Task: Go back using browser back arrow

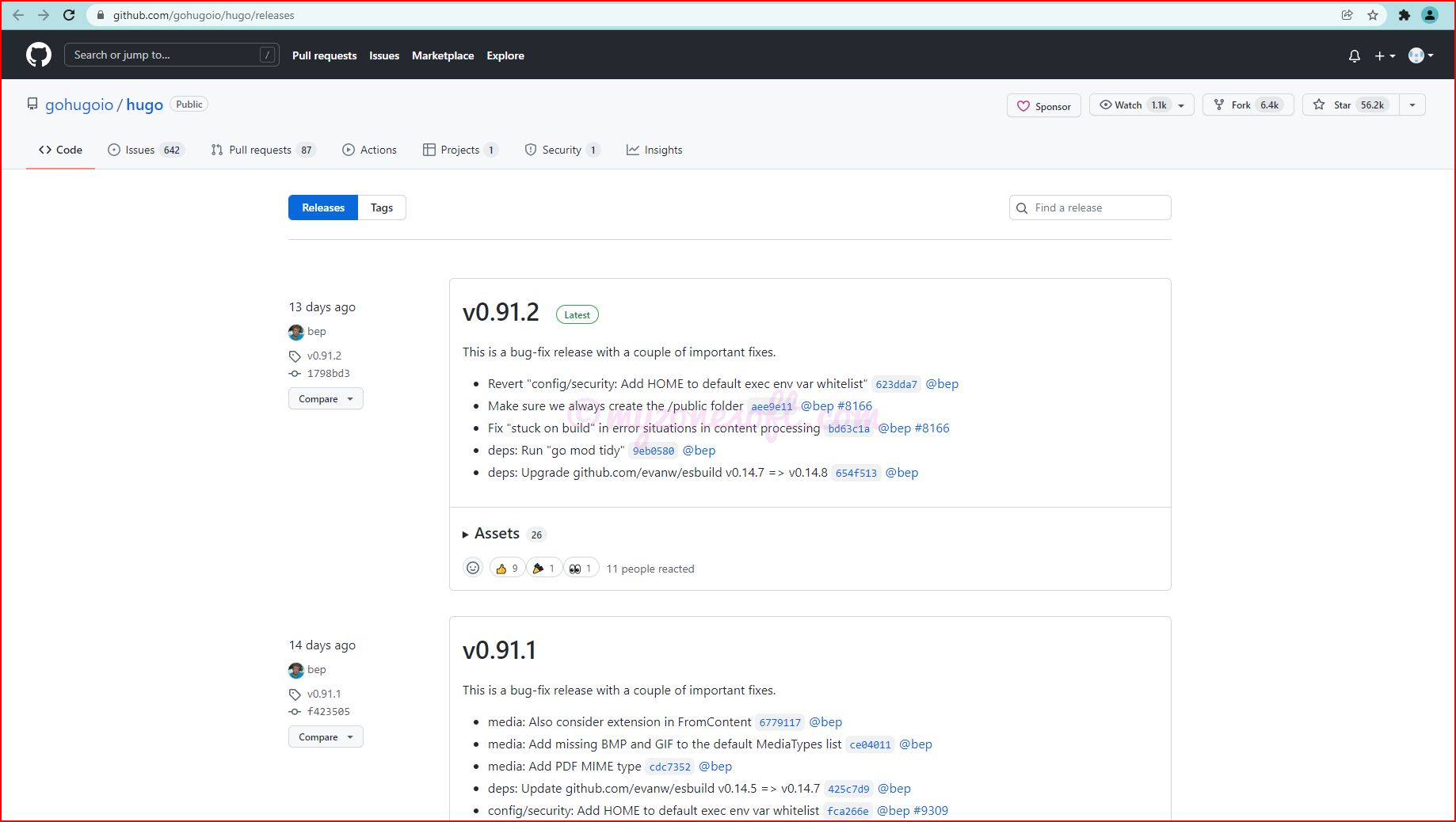Action: coord(18,15)
